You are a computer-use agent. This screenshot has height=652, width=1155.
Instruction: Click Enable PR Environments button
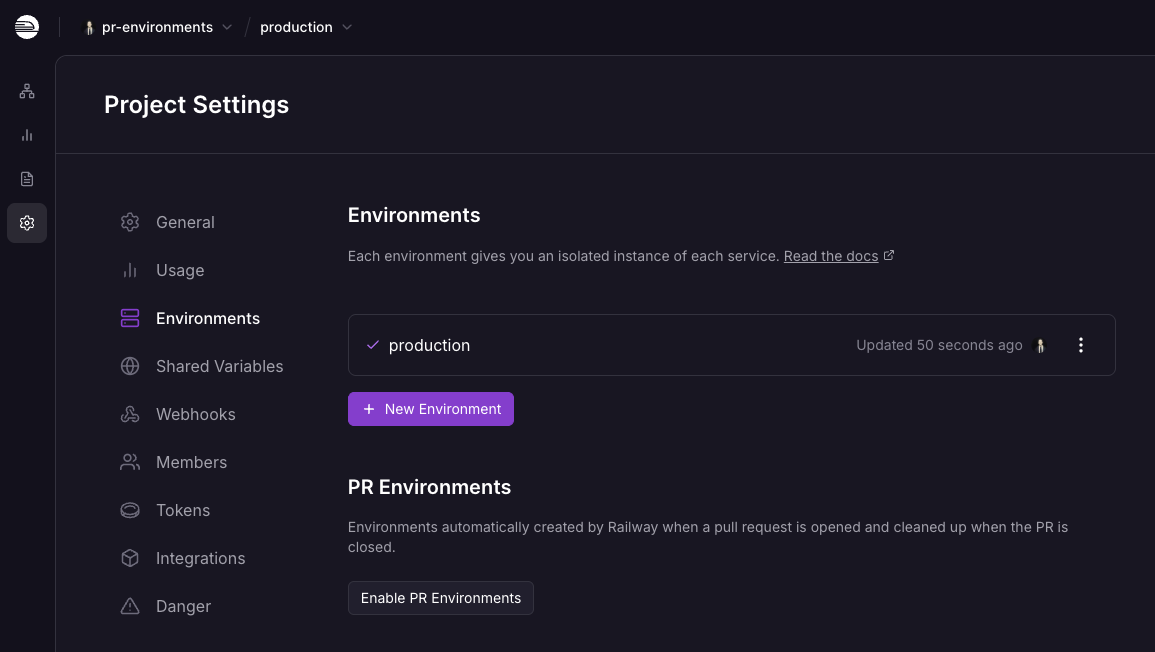(x=440, y=598)
